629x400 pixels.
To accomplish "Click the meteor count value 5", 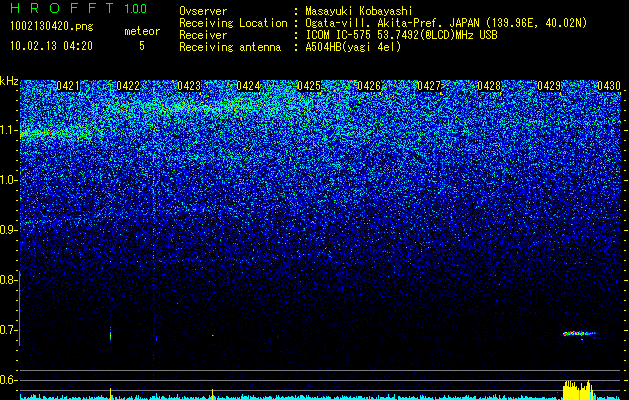I will (142, 46).
